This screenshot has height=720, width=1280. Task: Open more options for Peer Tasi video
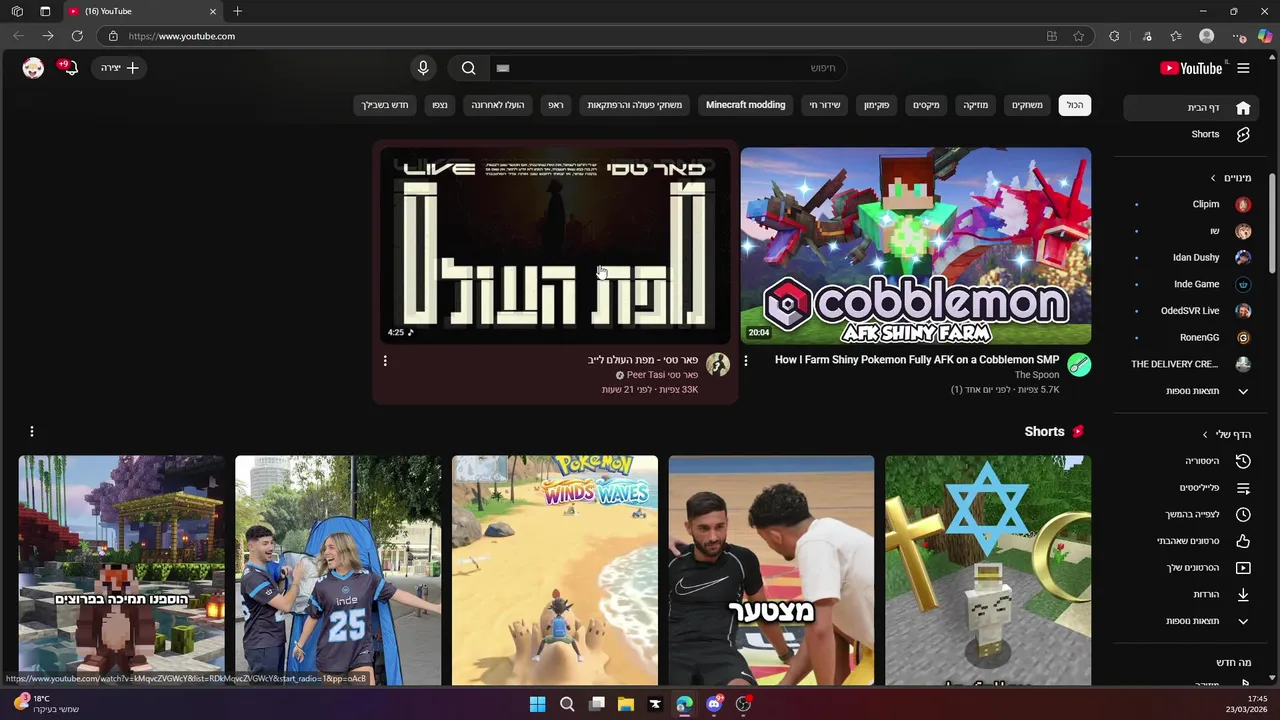(385, 361)
